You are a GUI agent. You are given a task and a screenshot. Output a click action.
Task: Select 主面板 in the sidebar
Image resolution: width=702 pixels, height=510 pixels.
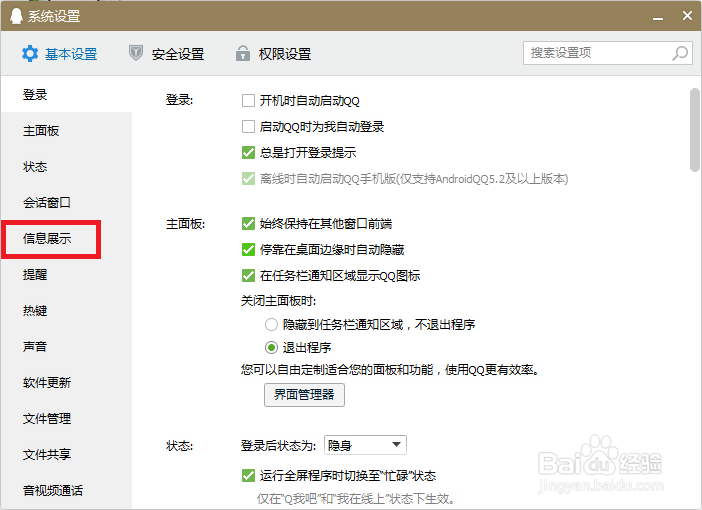(66, 131)
